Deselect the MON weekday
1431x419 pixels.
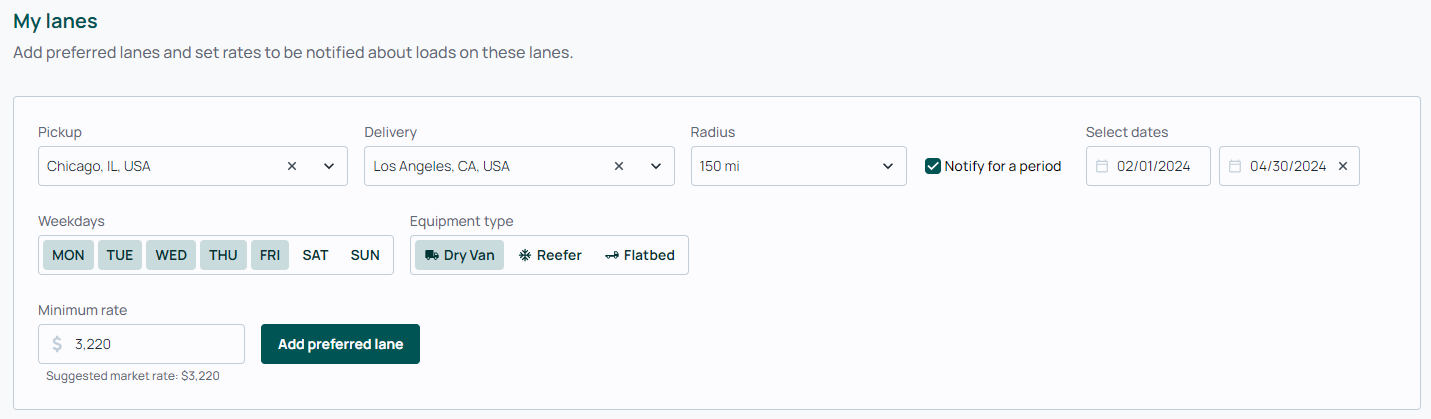click(68, 255)
